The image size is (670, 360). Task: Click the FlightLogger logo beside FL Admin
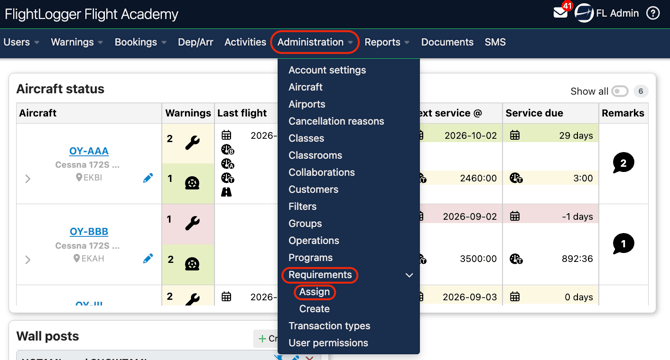point(584,13)
